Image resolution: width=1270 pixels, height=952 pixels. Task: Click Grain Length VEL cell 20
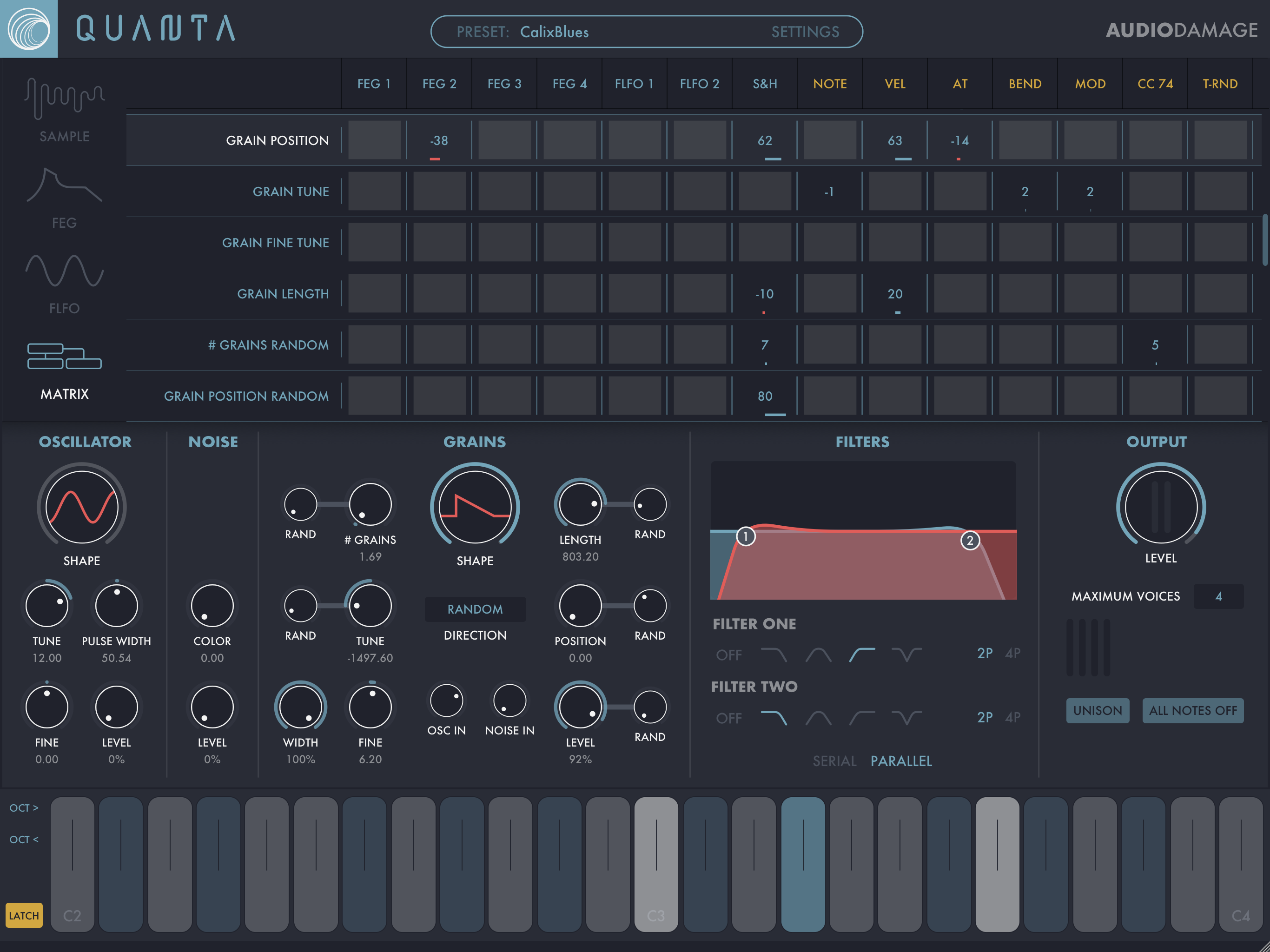(894, 293)
